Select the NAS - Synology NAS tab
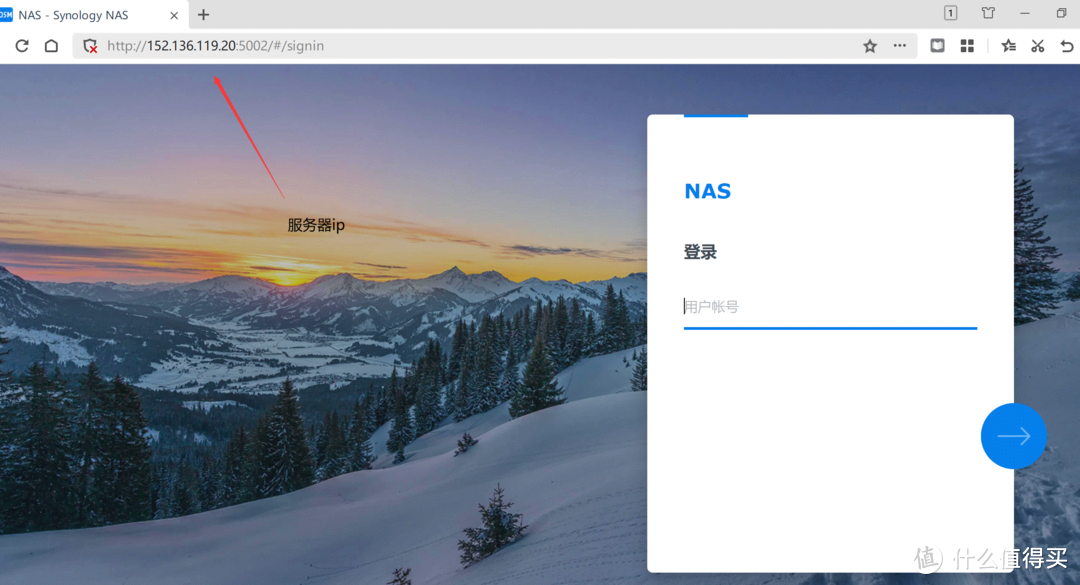 coord(80,15)
